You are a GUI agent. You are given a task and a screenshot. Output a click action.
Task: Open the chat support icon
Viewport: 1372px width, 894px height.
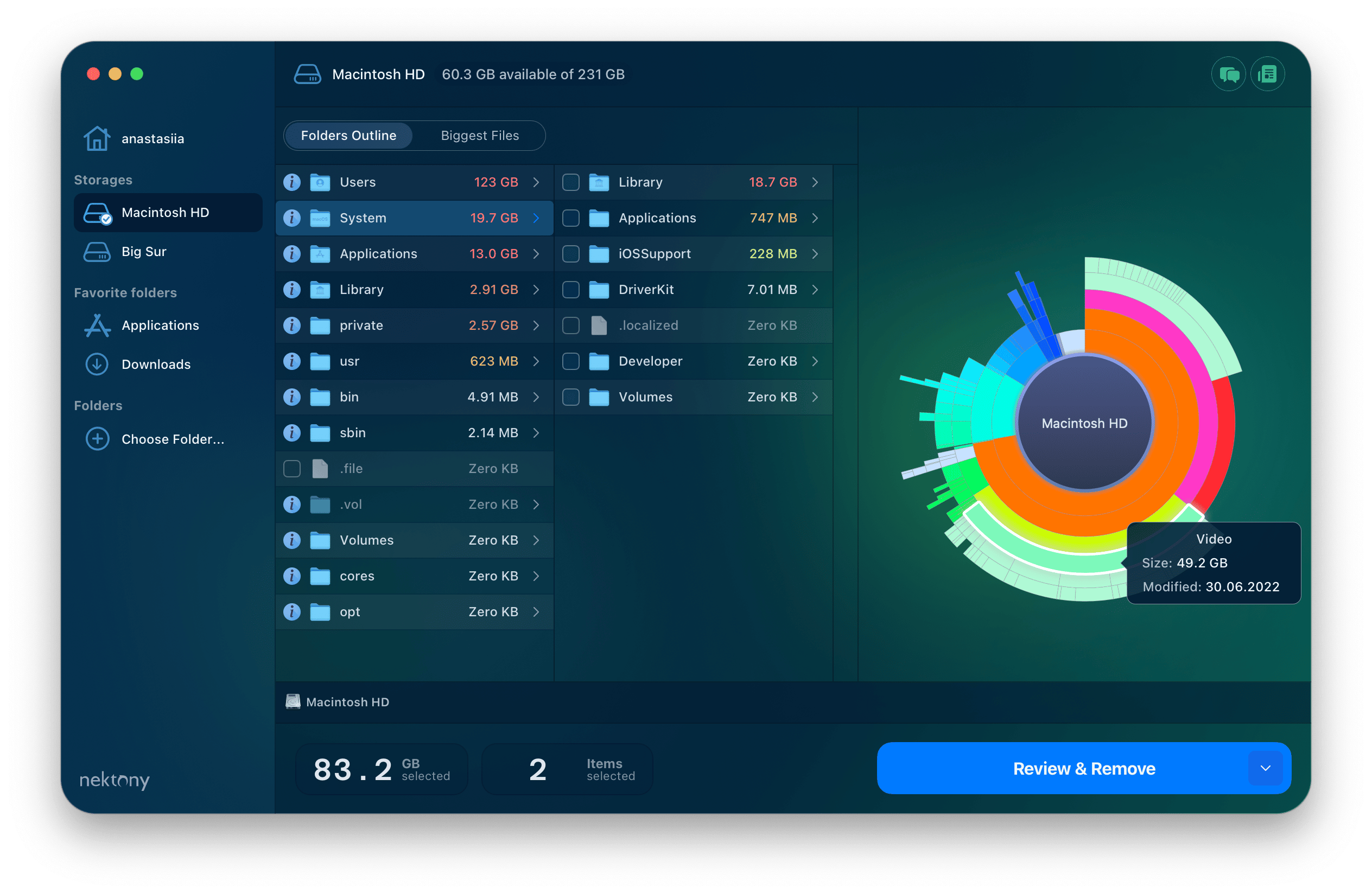point(1229,74)
